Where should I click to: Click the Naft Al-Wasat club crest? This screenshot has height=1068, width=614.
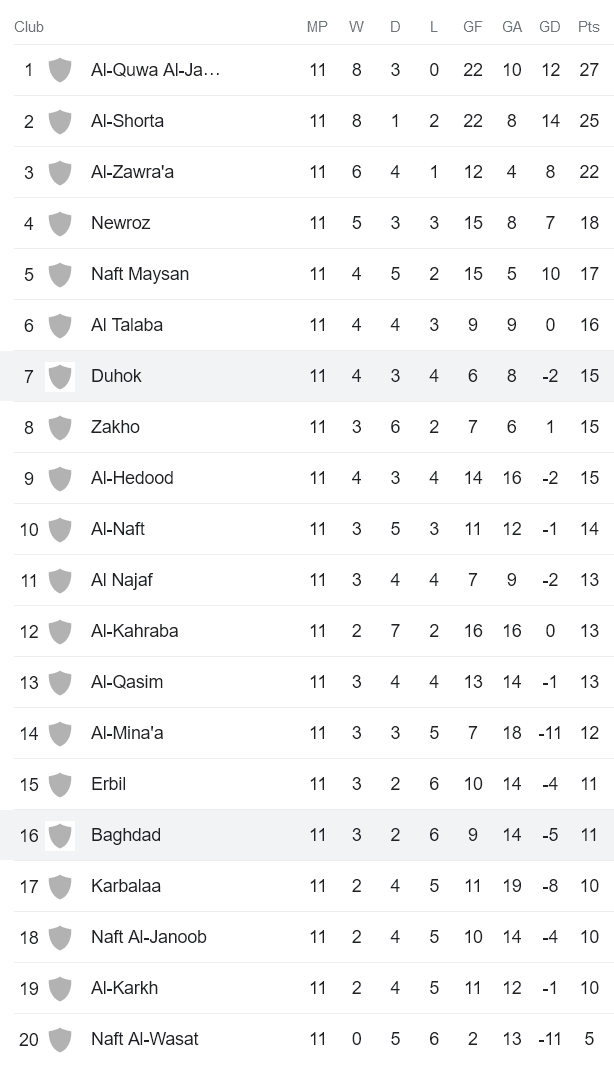pyautogui.click(x=60, y=1039)
